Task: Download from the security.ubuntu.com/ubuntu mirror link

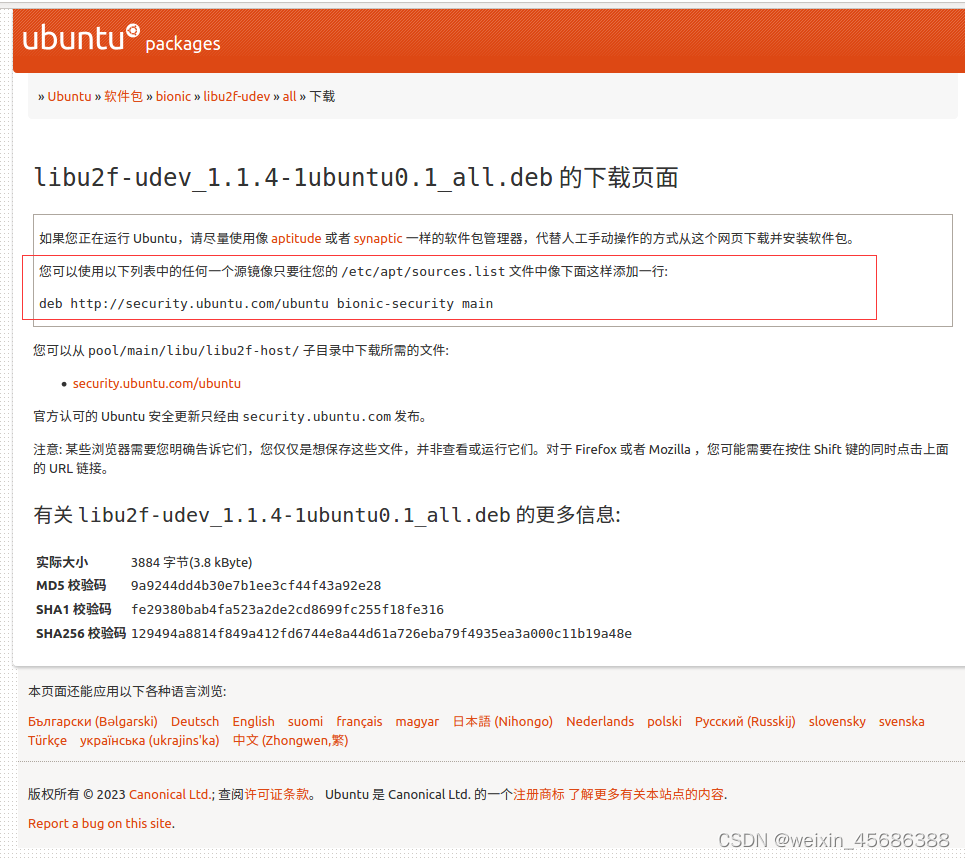Action: coord(156,383)
